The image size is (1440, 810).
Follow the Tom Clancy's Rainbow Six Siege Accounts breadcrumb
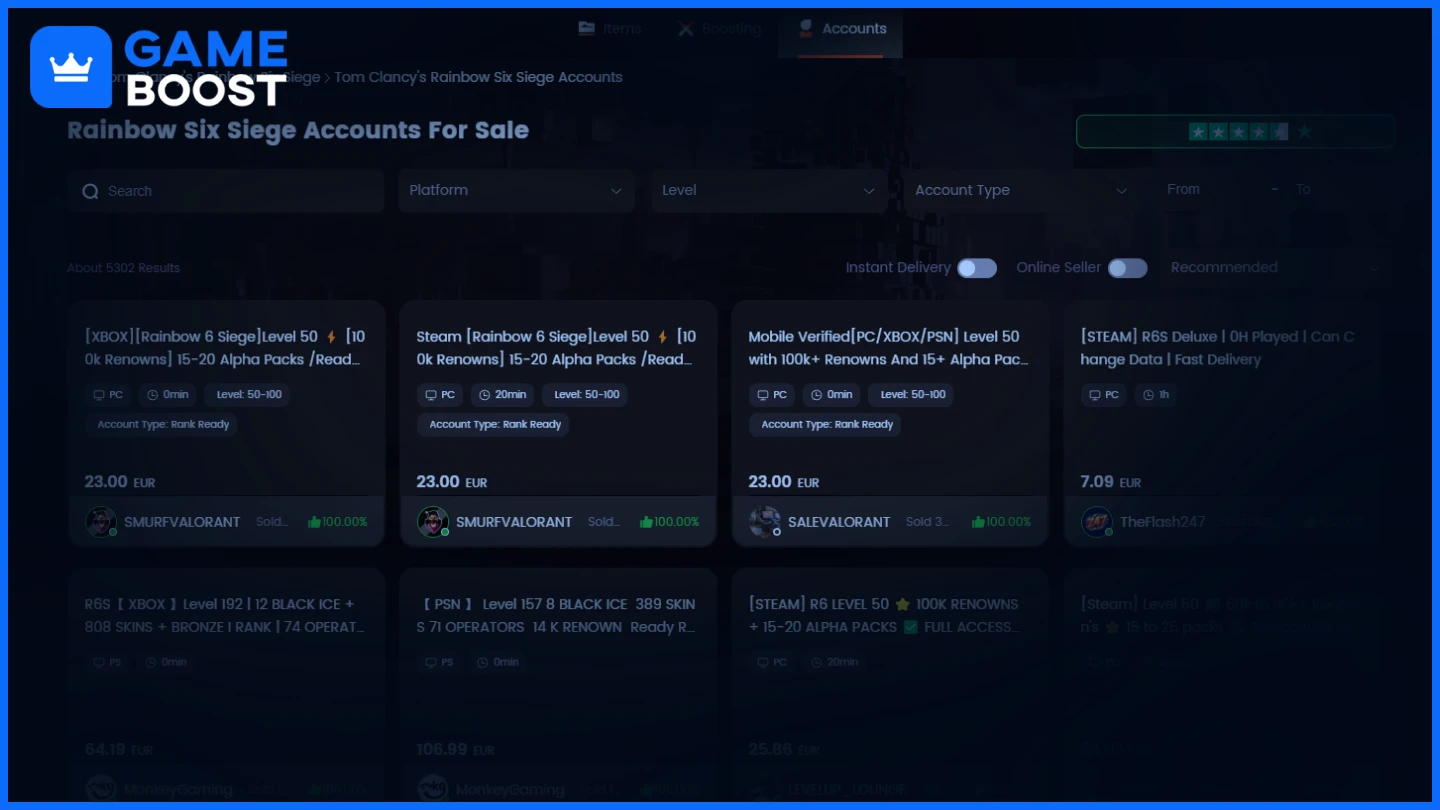coord(478,77)
